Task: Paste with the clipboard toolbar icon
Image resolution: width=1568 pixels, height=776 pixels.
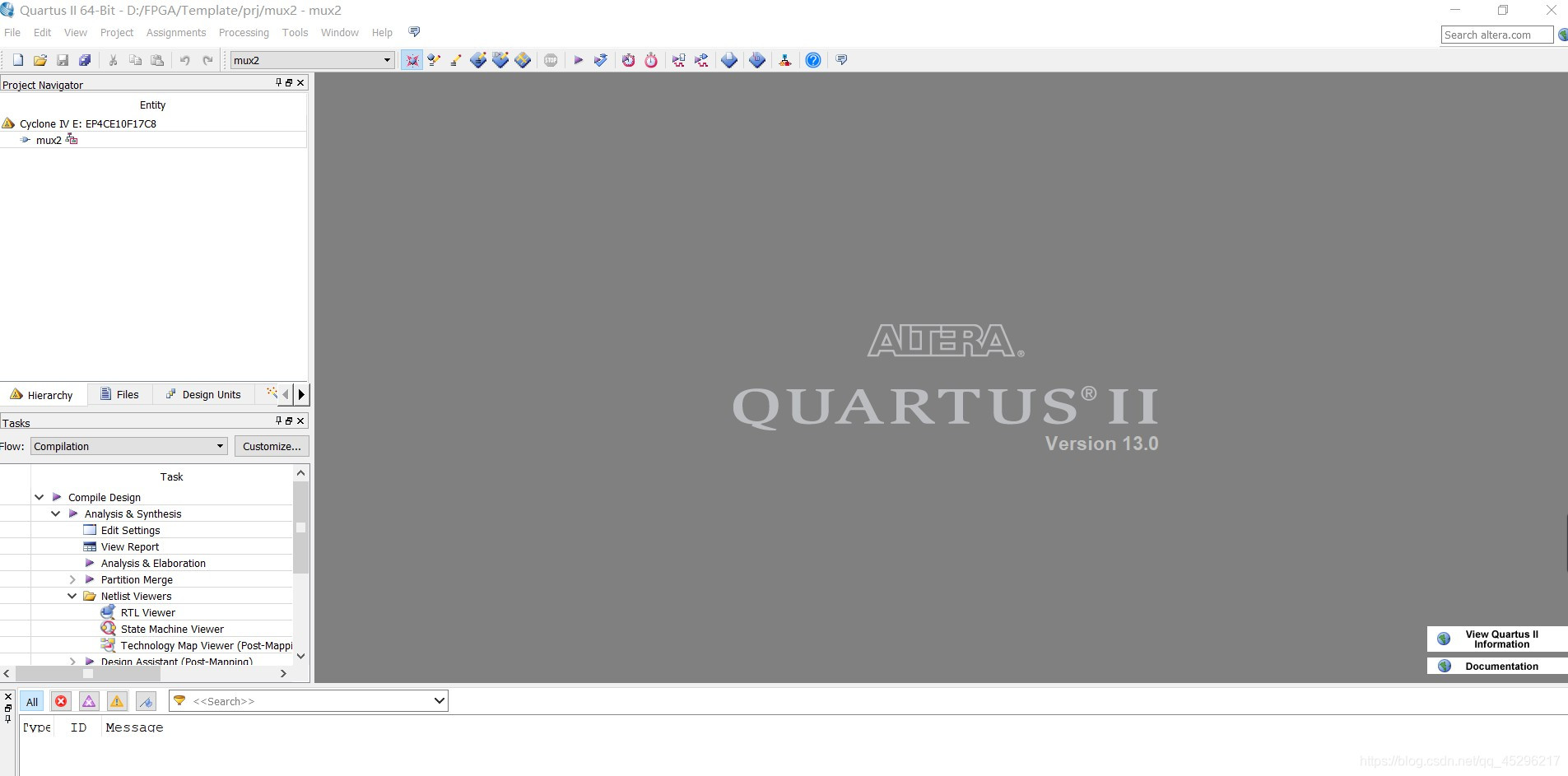Action: click(x=157, y=60)
